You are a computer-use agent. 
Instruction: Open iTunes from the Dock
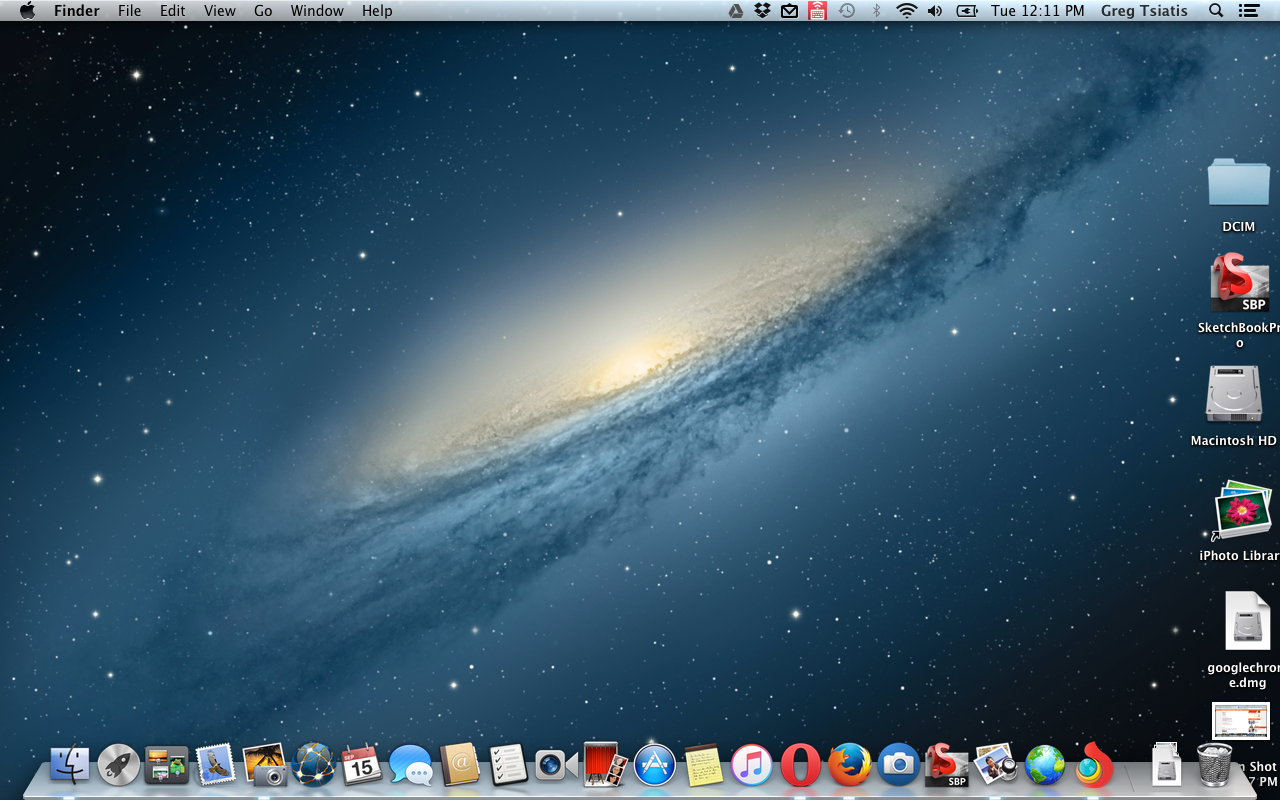[x=752, y=766]
